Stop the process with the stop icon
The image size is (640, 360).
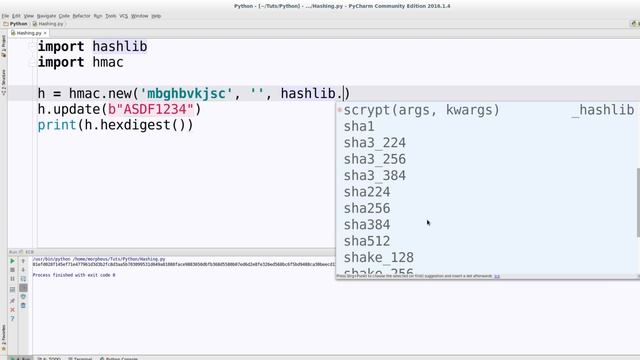tap(12, 270)
